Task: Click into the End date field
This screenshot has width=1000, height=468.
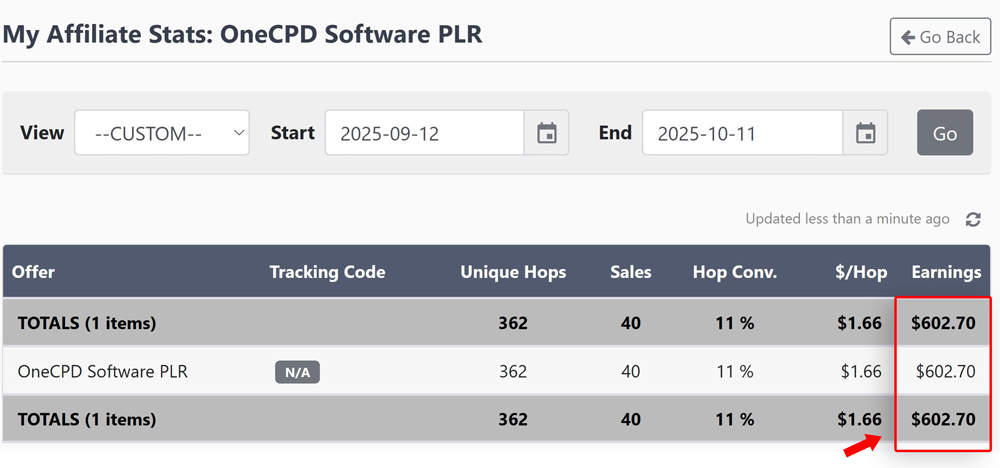Action: click(x=741, y=133)
